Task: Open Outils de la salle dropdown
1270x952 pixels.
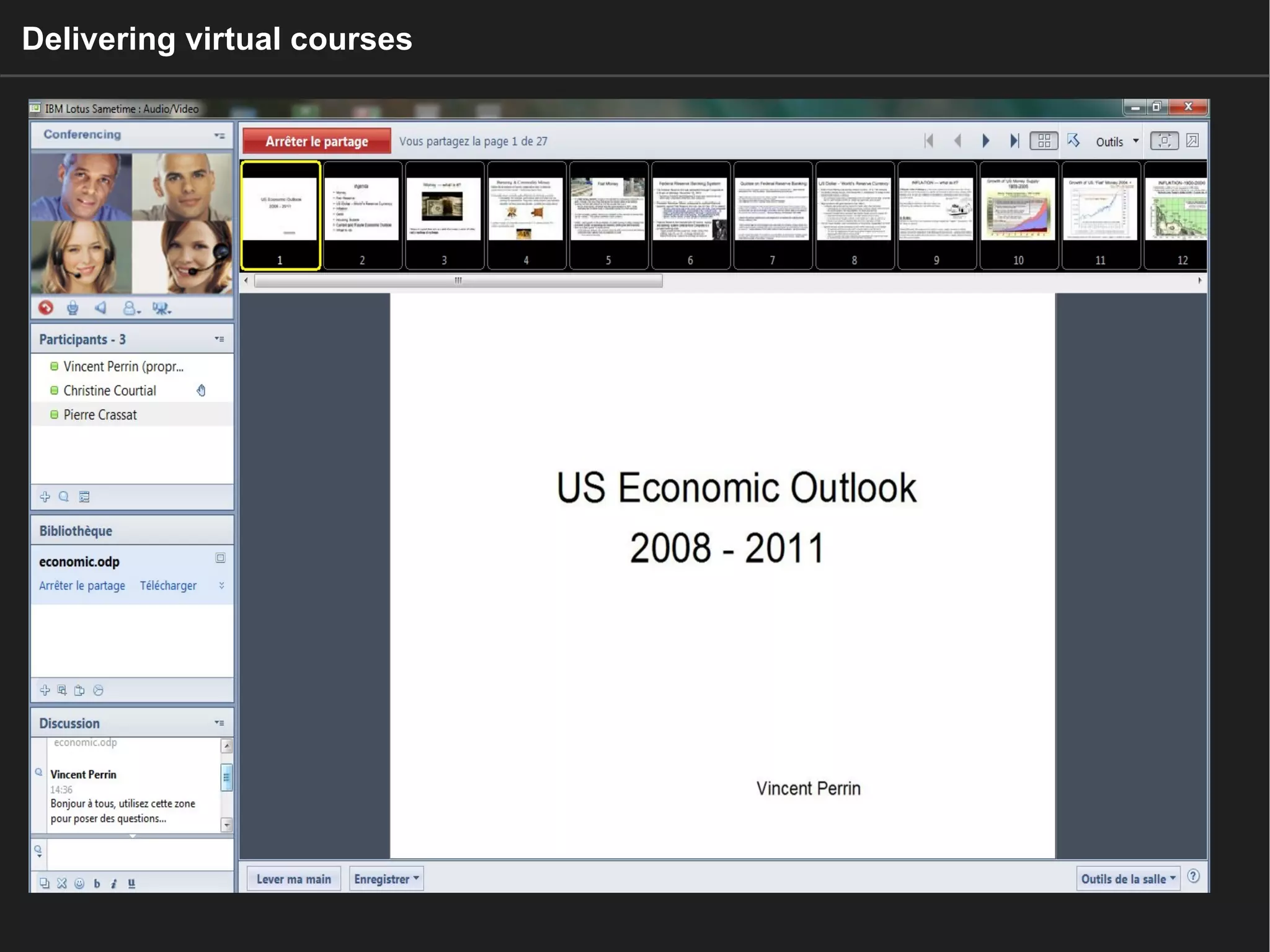Action: (x=1127, y=879)
